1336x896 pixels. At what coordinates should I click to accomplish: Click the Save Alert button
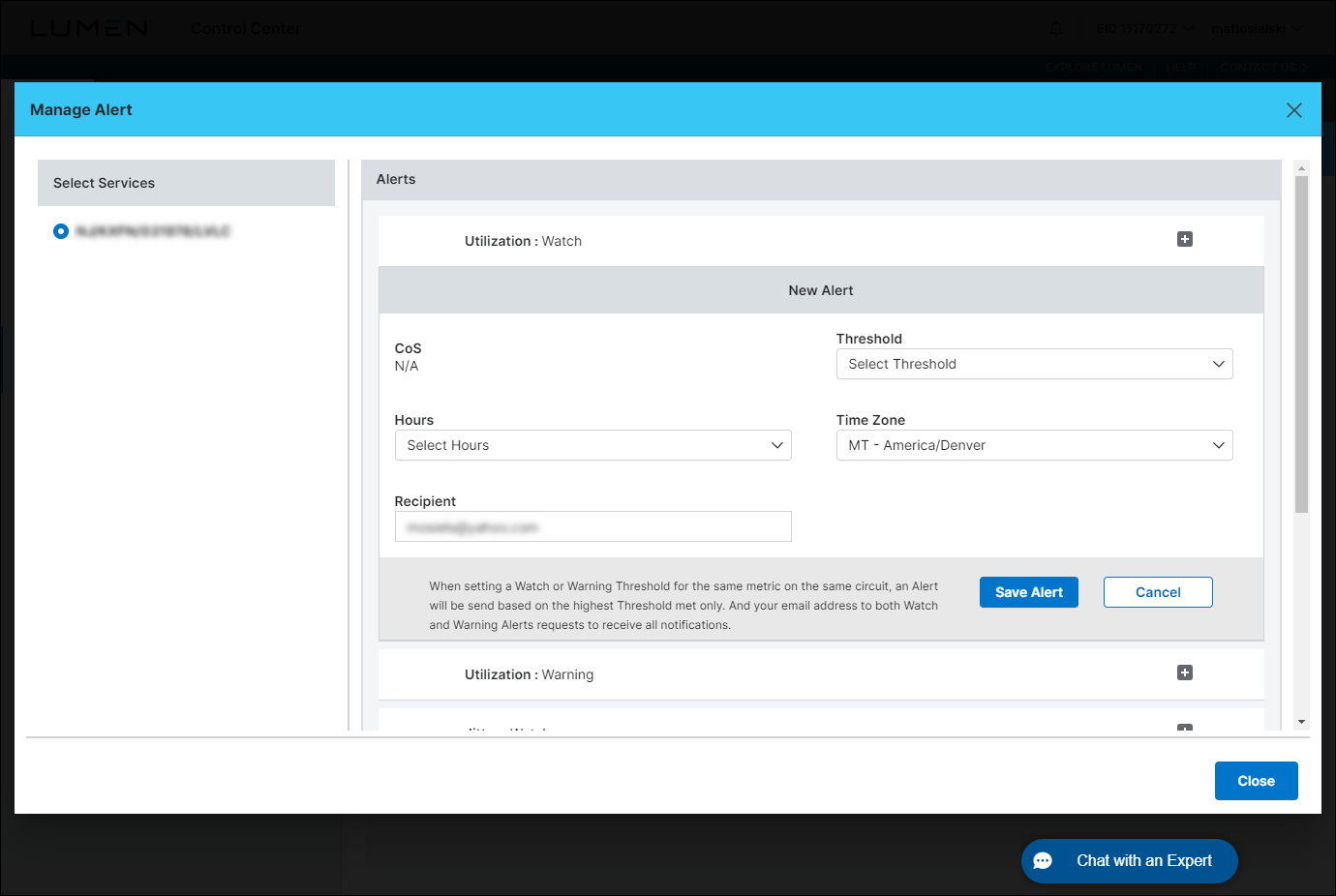click(x=1029, y=592)
